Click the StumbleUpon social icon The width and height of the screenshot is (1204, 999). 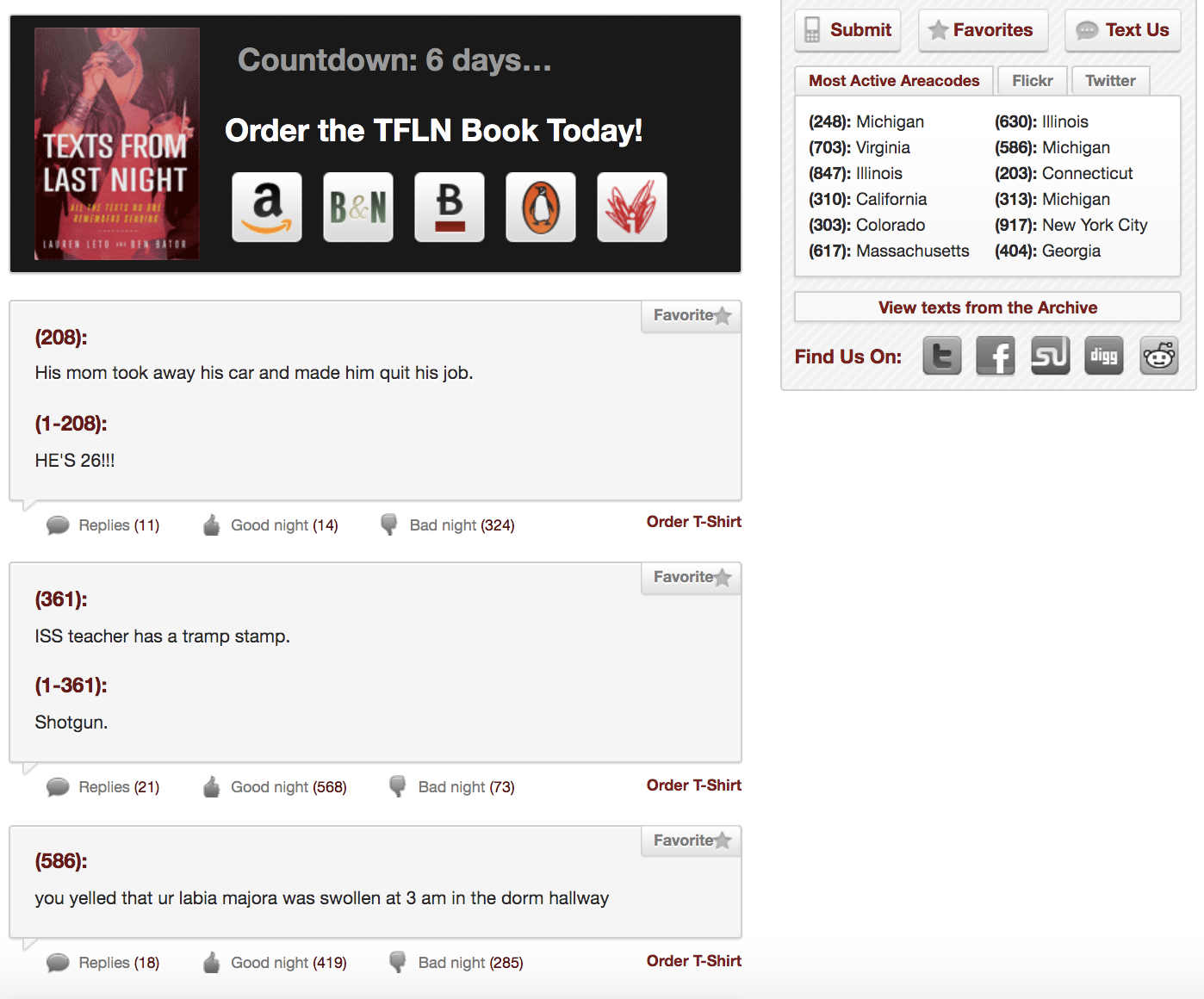[1051, 356]
